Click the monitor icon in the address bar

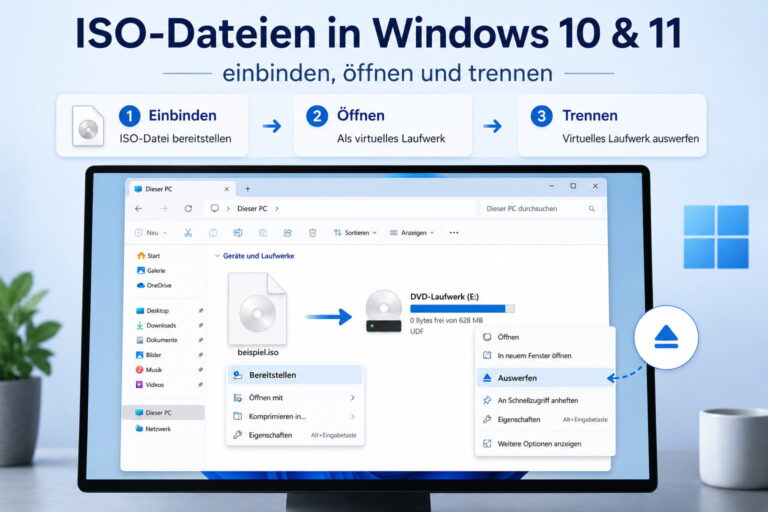tap(215, 208)
